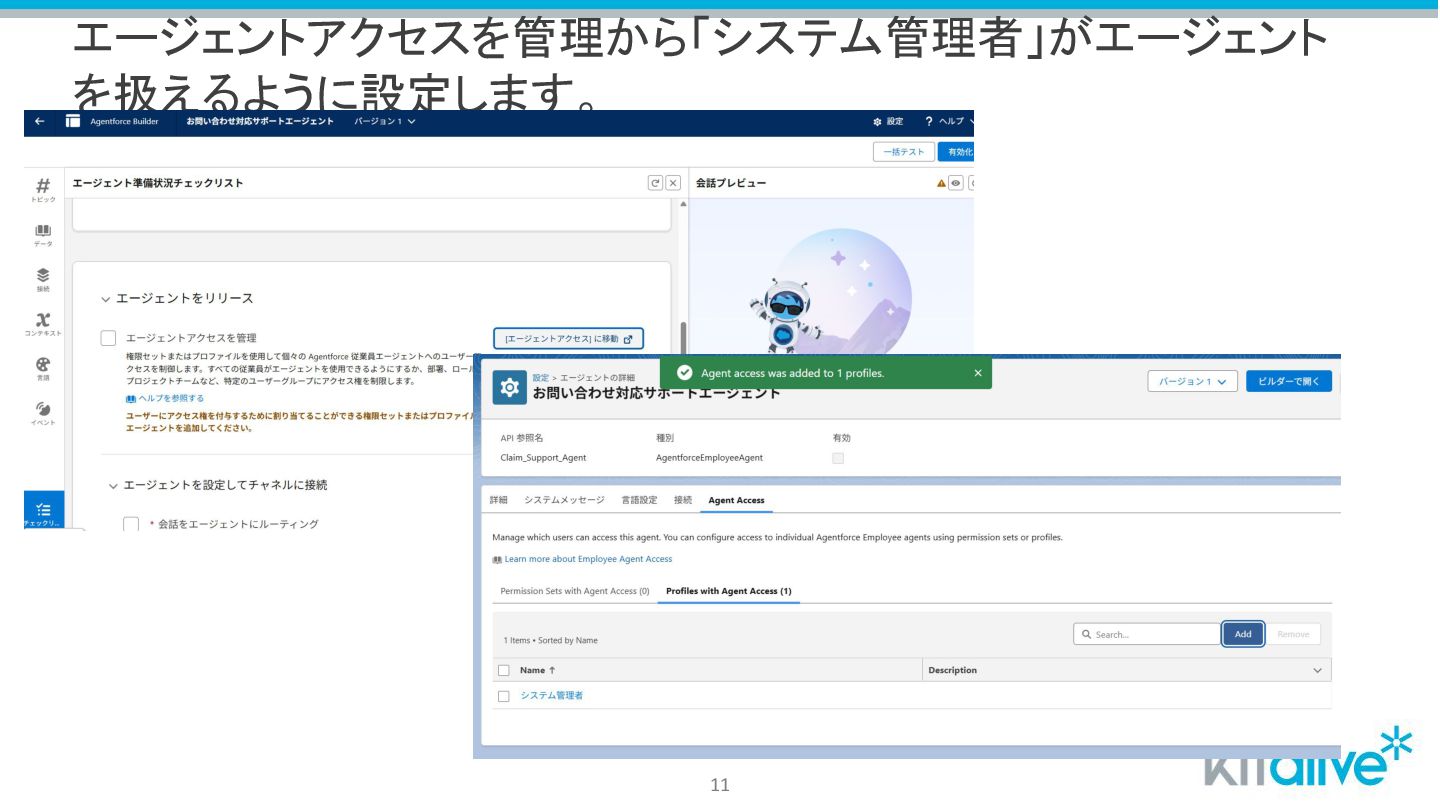Screen dimensions: 1440x810
Task: Close the readiness checklist panel
Action: pos(673,183)
